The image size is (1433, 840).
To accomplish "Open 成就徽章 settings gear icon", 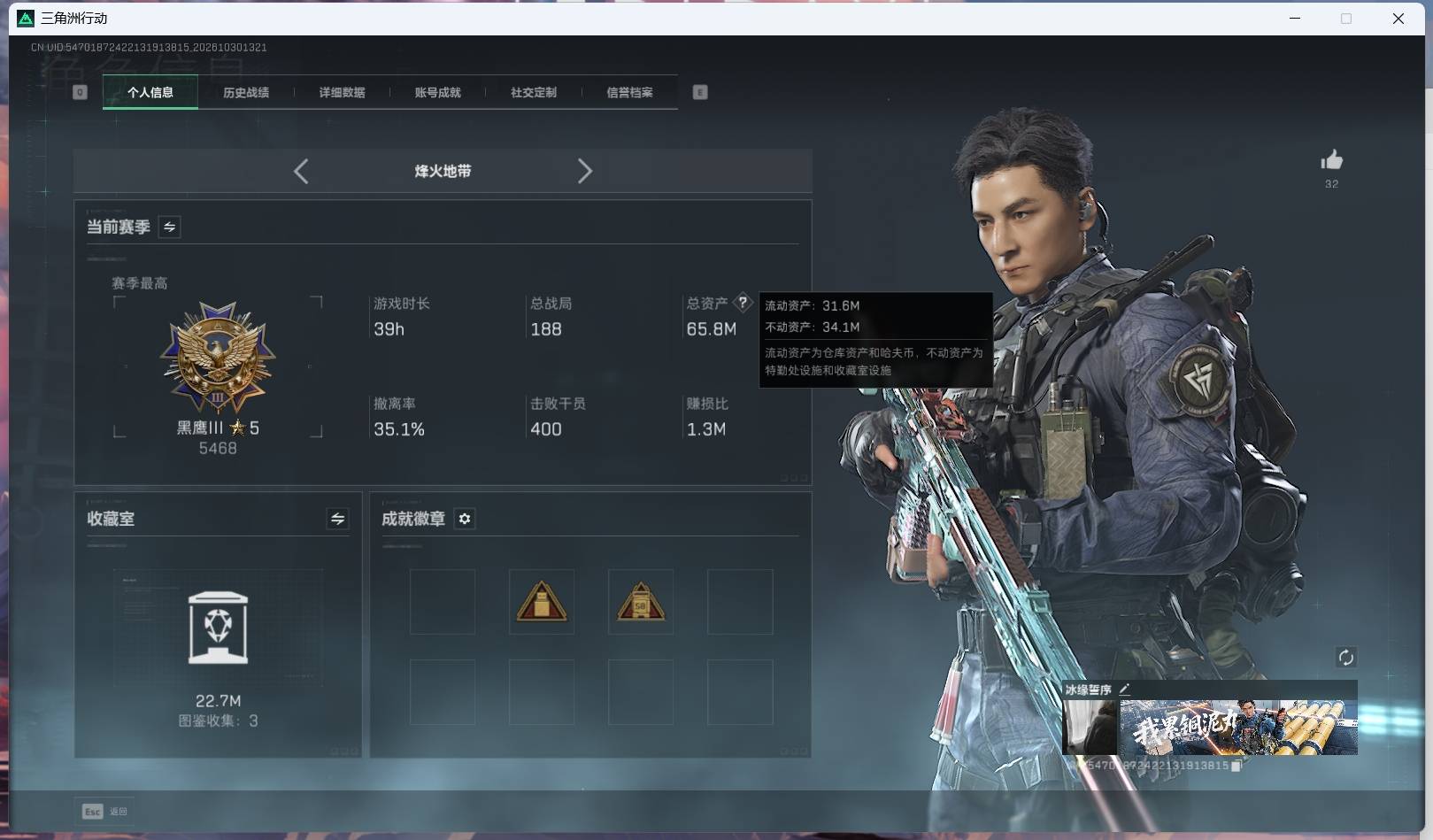I will (x=465, y=519).
